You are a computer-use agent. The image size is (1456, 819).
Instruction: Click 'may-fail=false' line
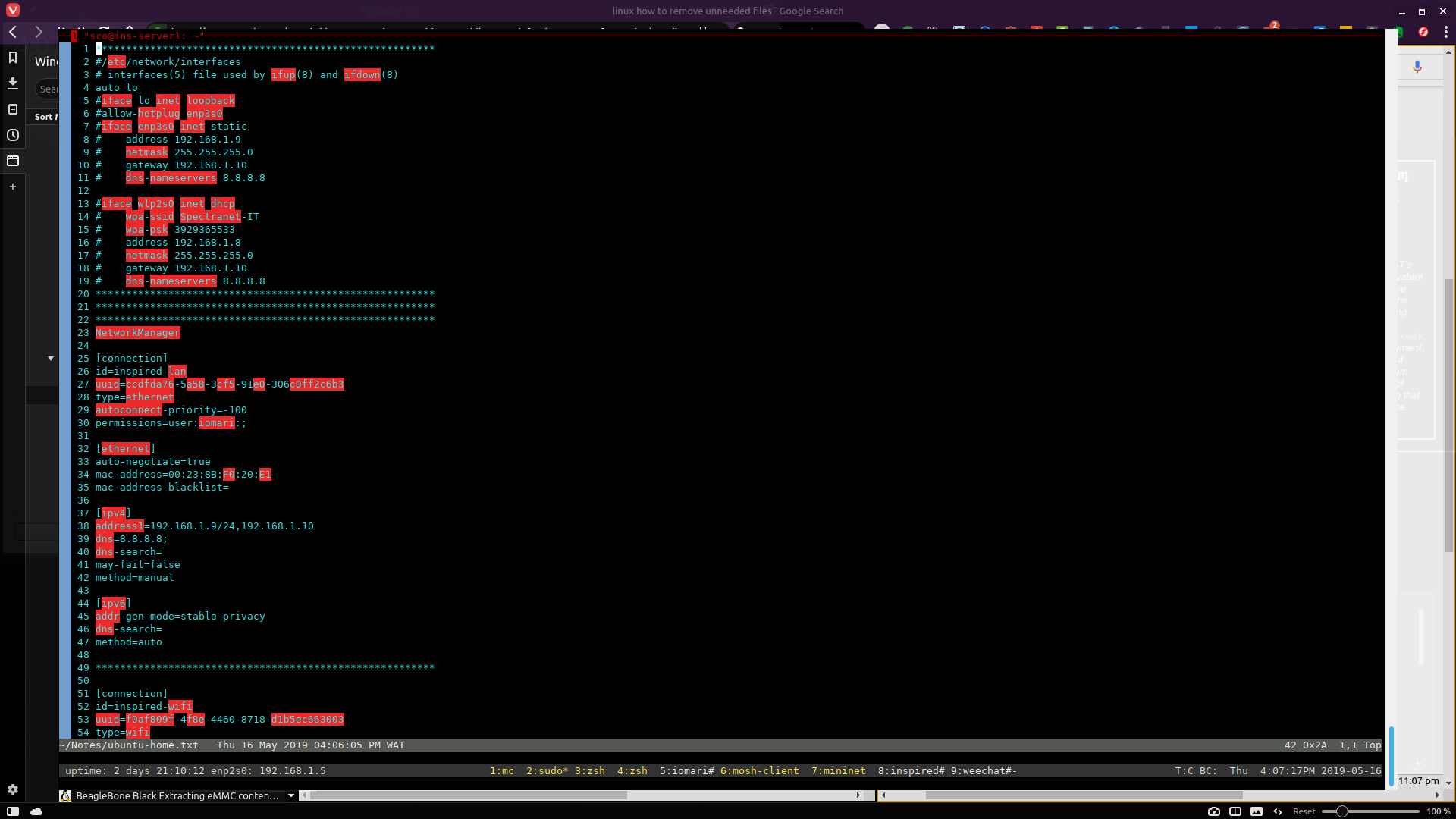click(x=138, y=565)
